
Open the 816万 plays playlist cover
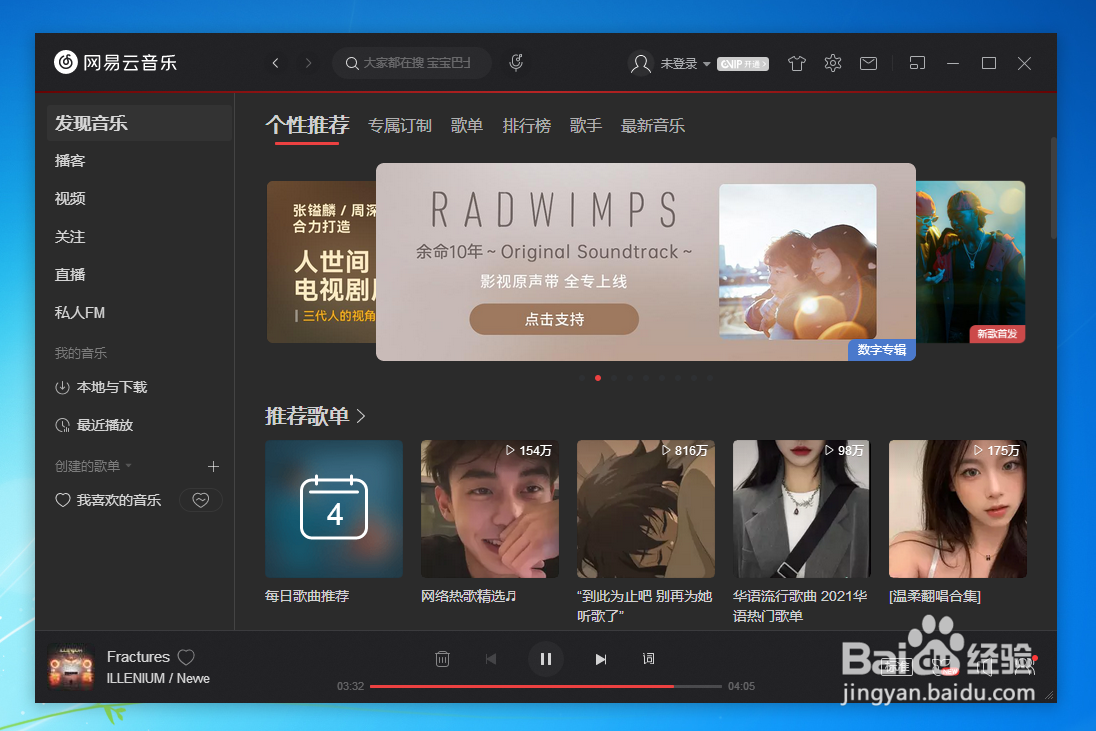[x=646, y=509]
